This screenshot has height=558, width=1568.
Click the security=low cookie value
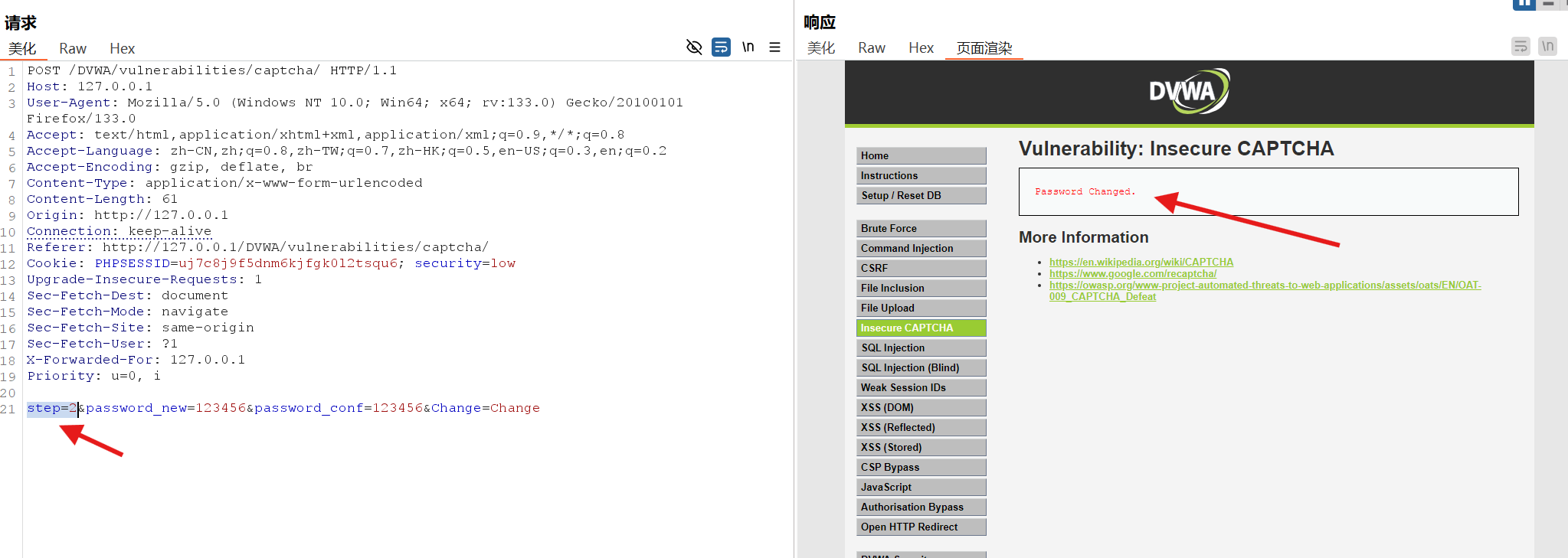click(x=465, y=263)
